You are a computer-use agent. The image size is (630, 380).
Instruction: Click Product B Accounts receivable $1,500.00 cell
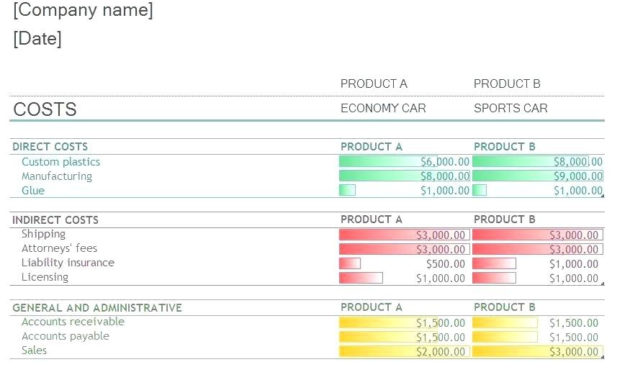point(538,323)
